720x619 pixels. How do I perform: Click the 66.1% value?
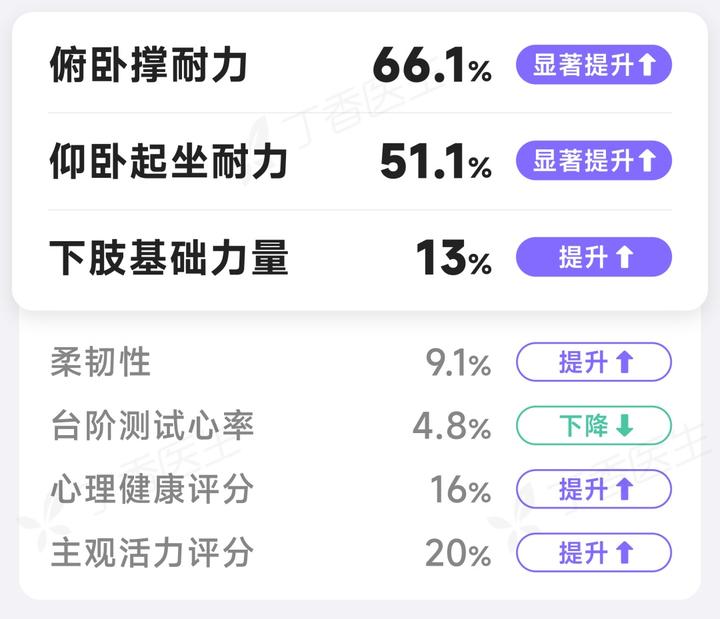coord(432,66)
